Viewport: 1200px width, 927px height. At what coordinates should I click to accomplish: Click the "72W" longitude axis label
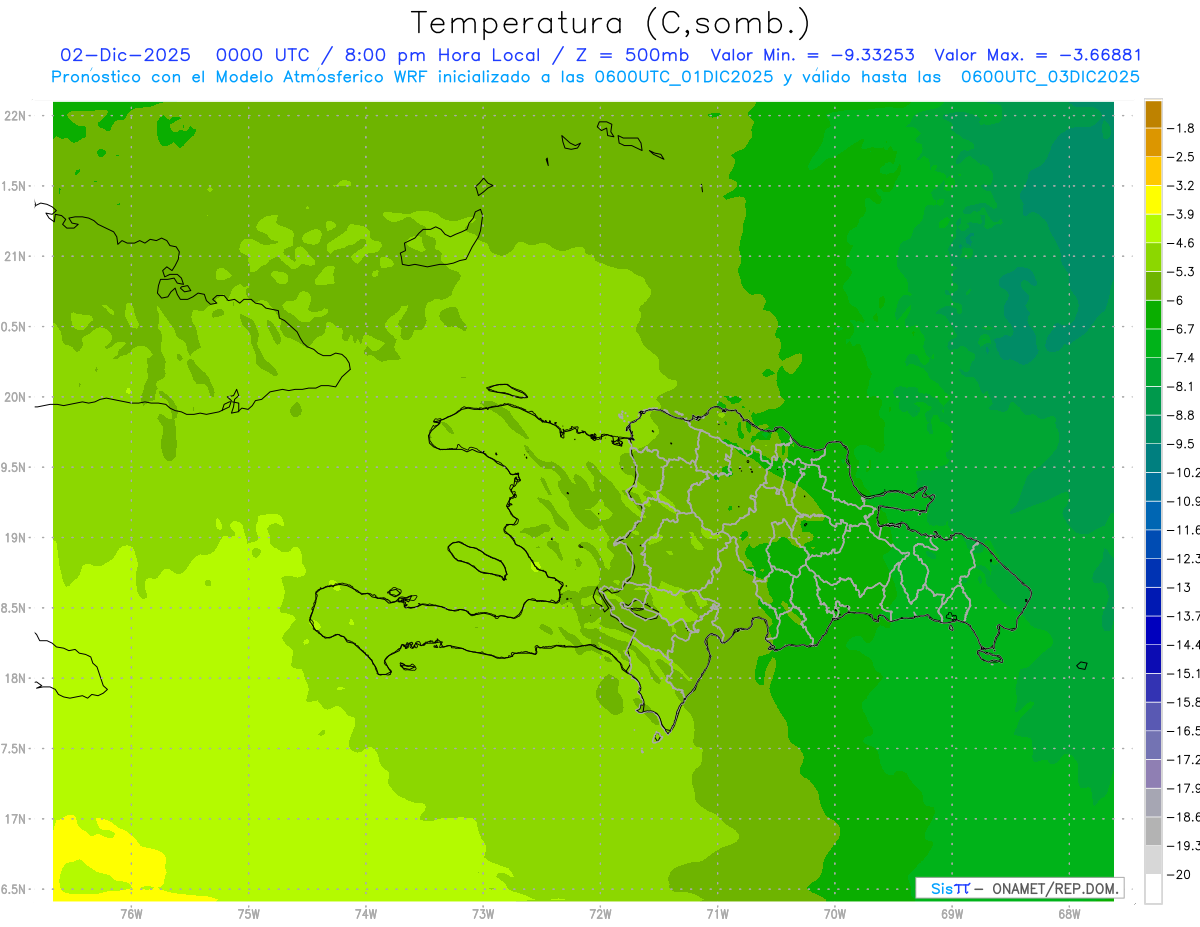coord(600,913)
